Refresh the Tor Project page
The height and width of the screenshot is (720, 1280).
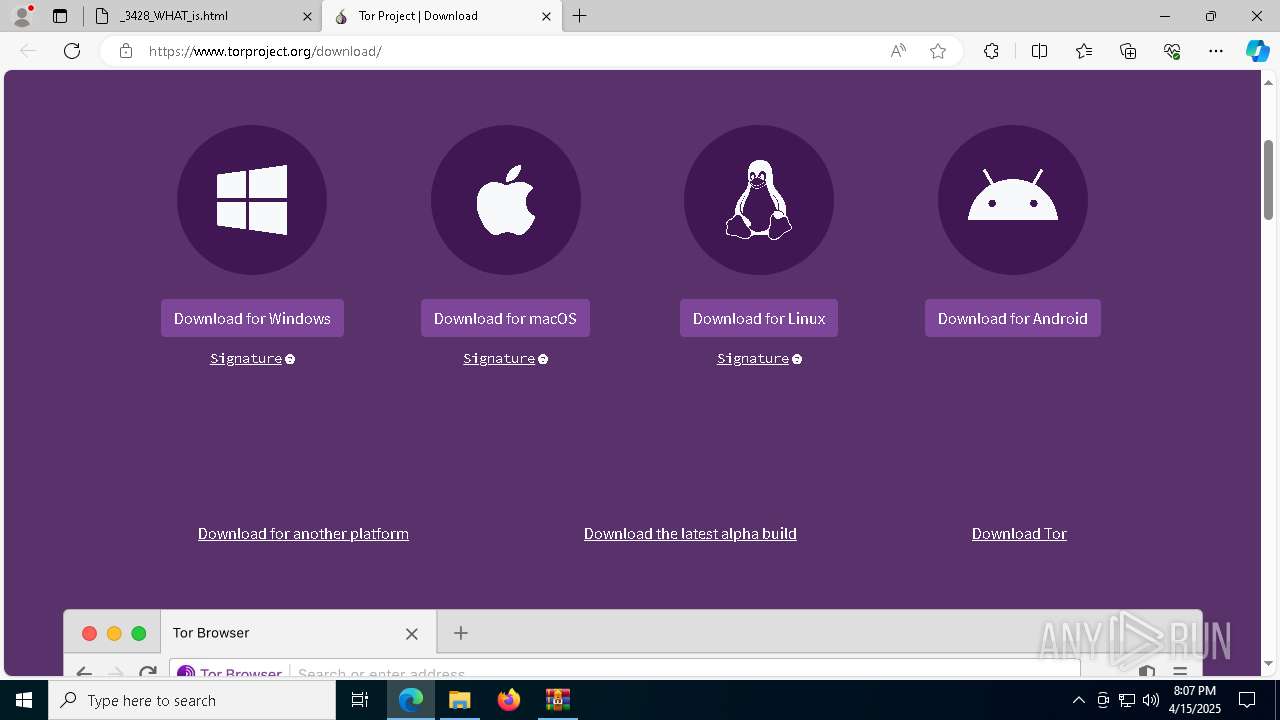click(72, 51)
